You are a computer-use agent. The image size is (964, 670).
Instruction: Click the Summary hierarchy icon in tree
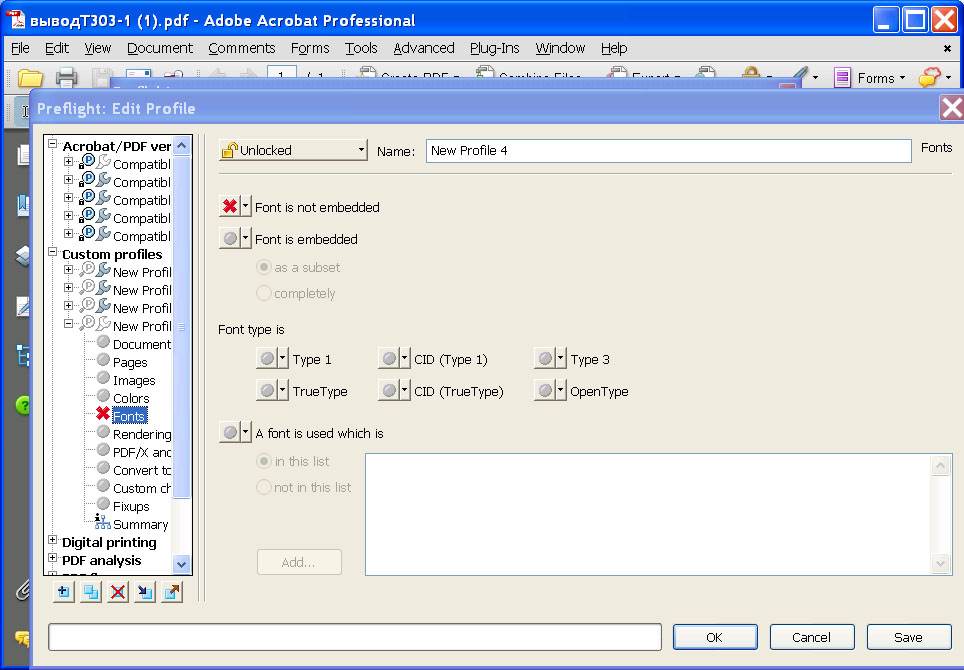tap(102, 522)
